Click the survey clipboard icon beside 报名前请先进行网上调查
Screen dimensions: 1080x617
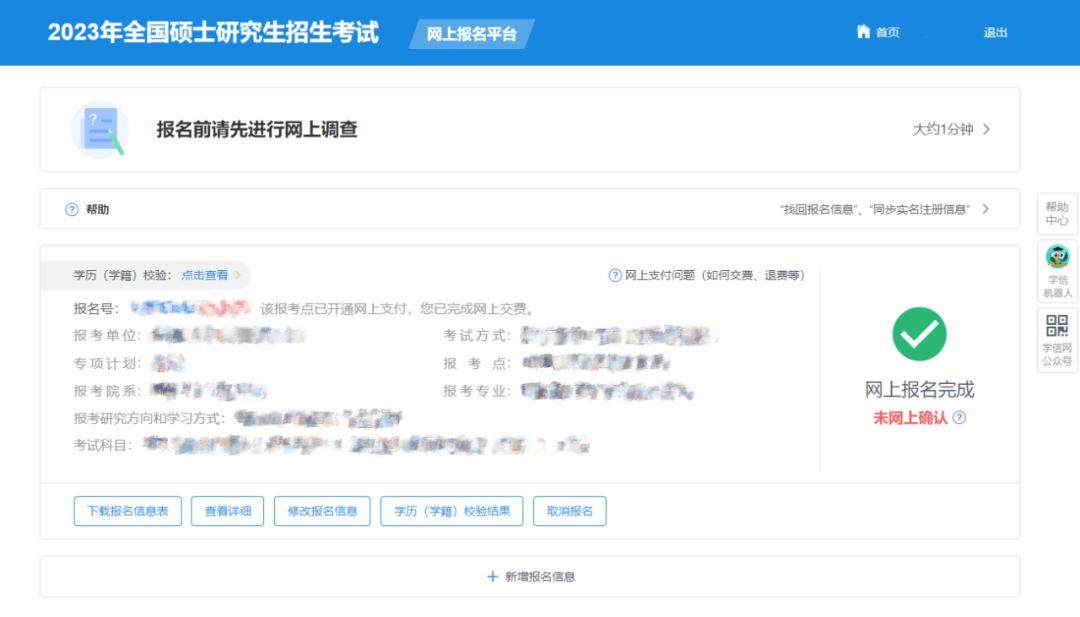99,130
